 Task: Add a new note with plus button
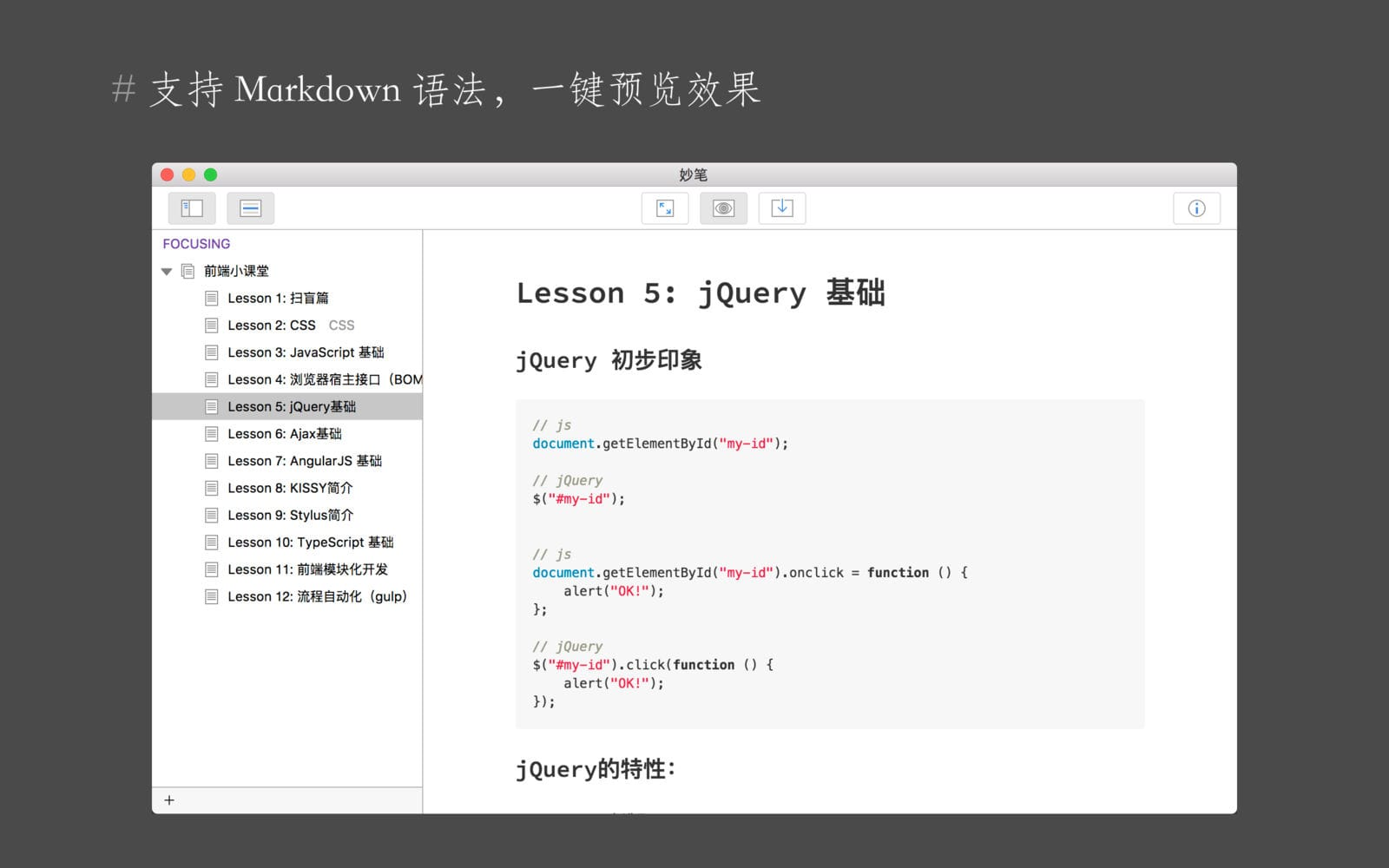(x=169, y=800)
